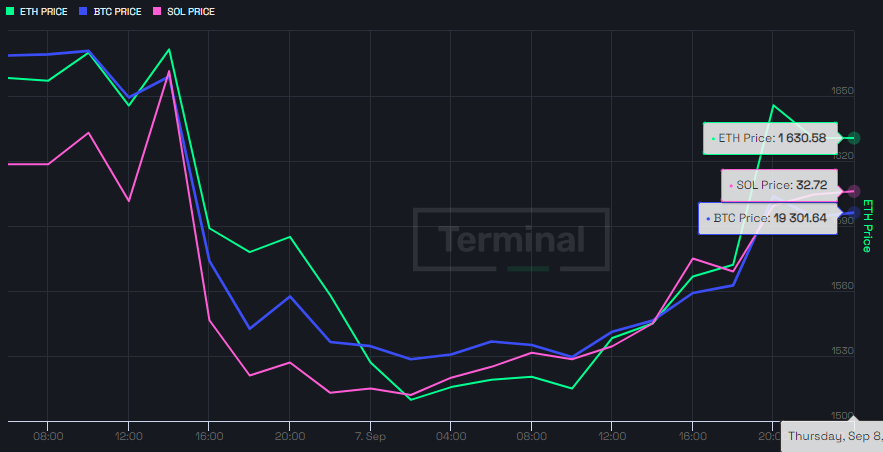The height and width of the screenshot is (452, 883).
Task: Click the first 08:00 x-axis label
Action: tap(48, 436)
